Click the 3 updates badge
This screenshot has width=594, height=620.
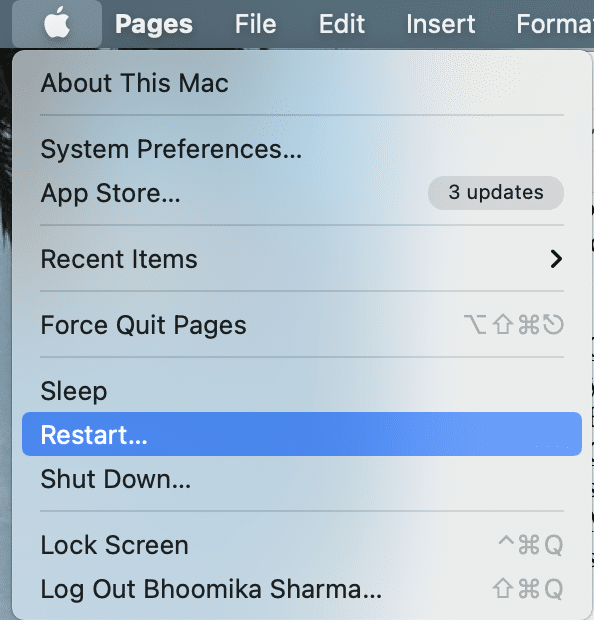[496, 193]
